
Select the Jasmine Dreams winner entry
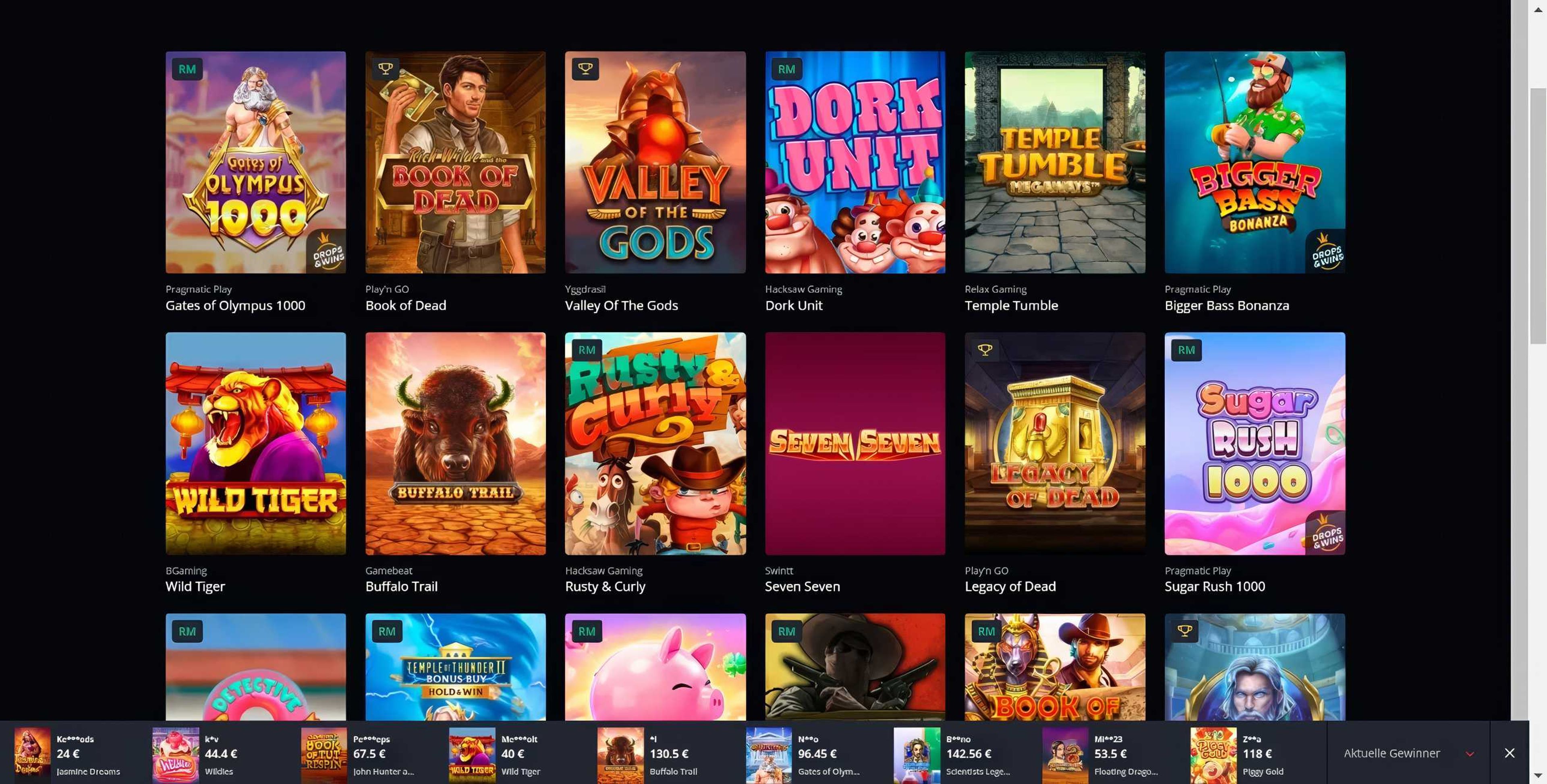(x=67, y=754)
